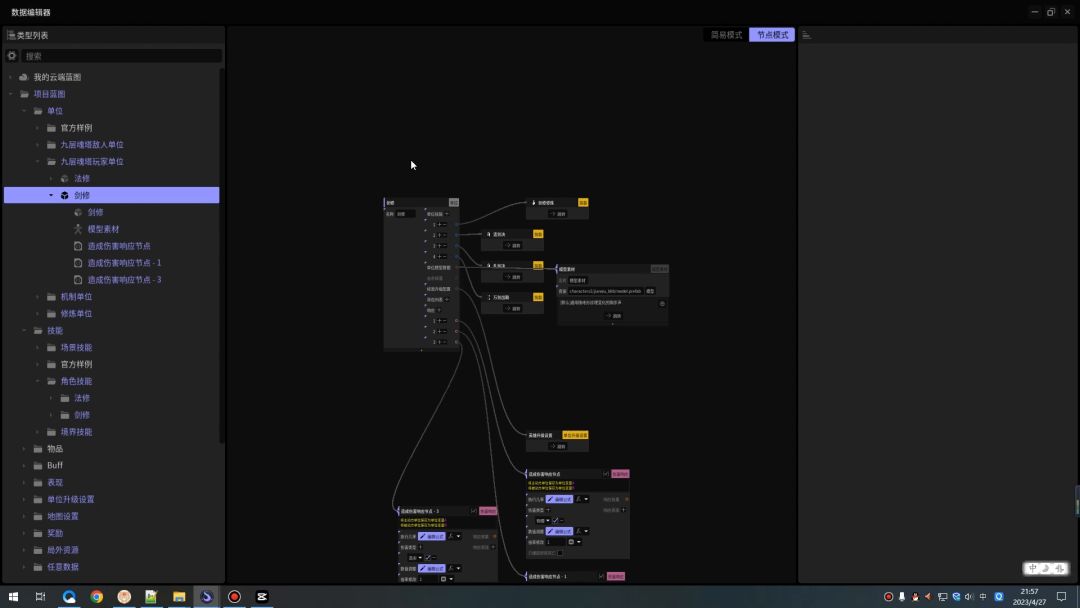Click the pink tag button on 造成伤害响应节点 node
The height and width of the screenshot is (608, 1080).
620,474
